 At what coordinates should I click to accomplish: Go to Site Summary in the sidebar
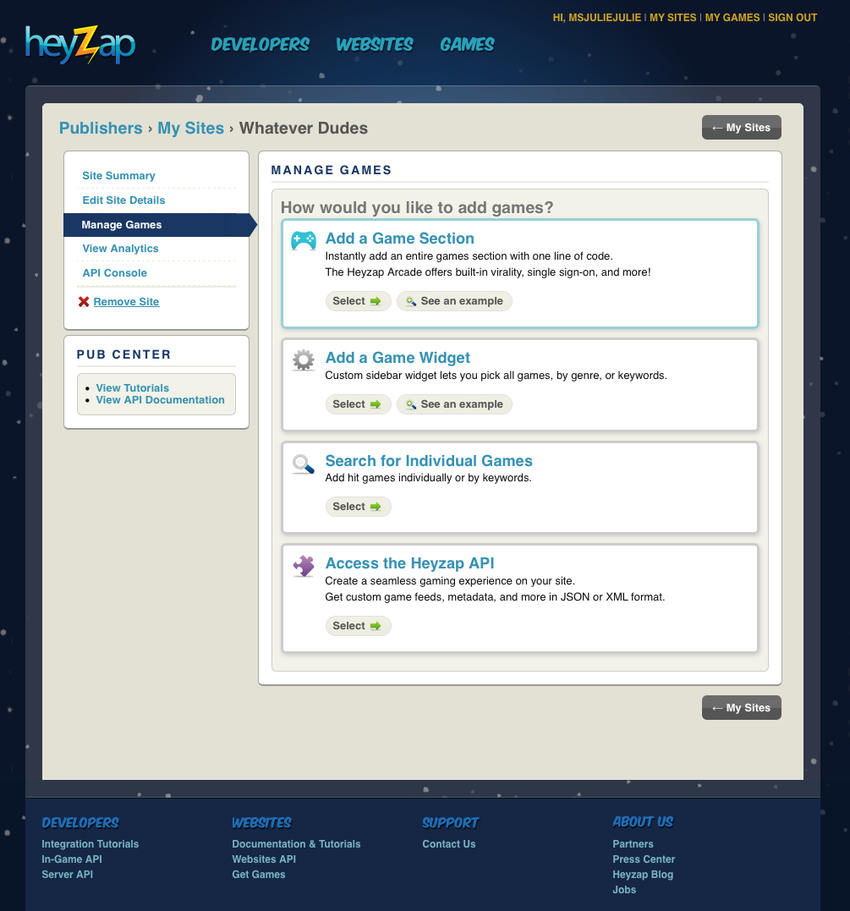119,175
